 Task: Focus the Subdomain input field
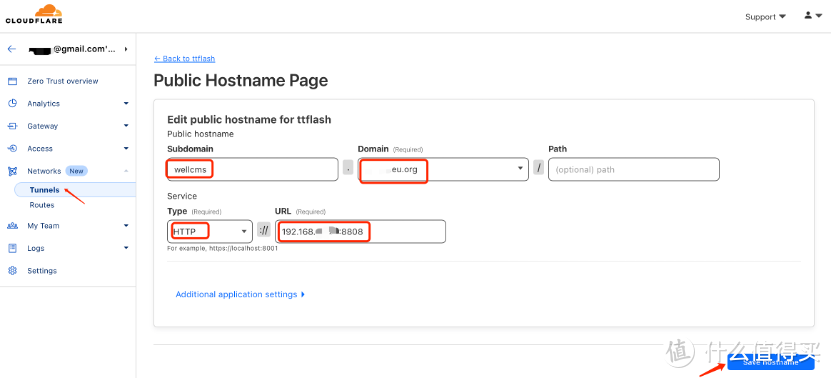pos(253,169)
